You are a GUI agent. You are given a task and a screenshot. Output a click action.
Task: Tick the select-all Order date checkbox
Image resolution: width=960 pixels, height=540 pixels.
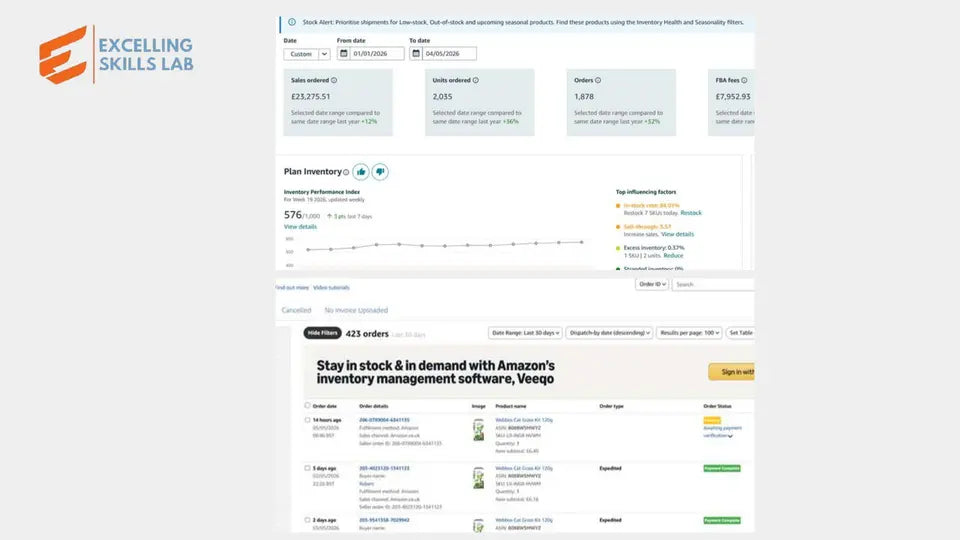[x=307, y=405]
